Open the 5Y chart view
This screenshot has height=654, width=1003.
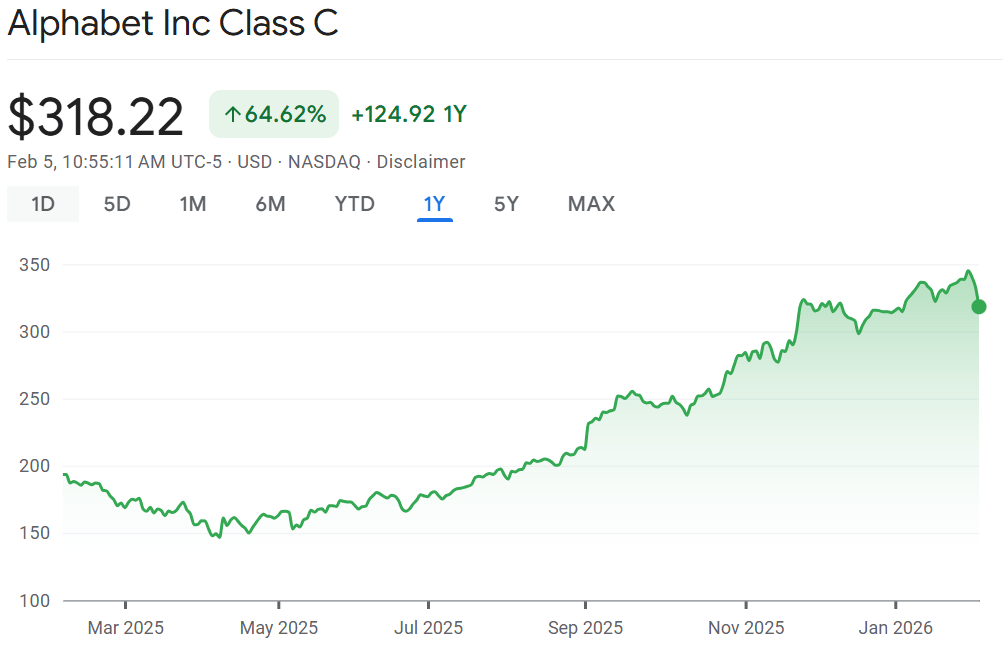[506, 204]
